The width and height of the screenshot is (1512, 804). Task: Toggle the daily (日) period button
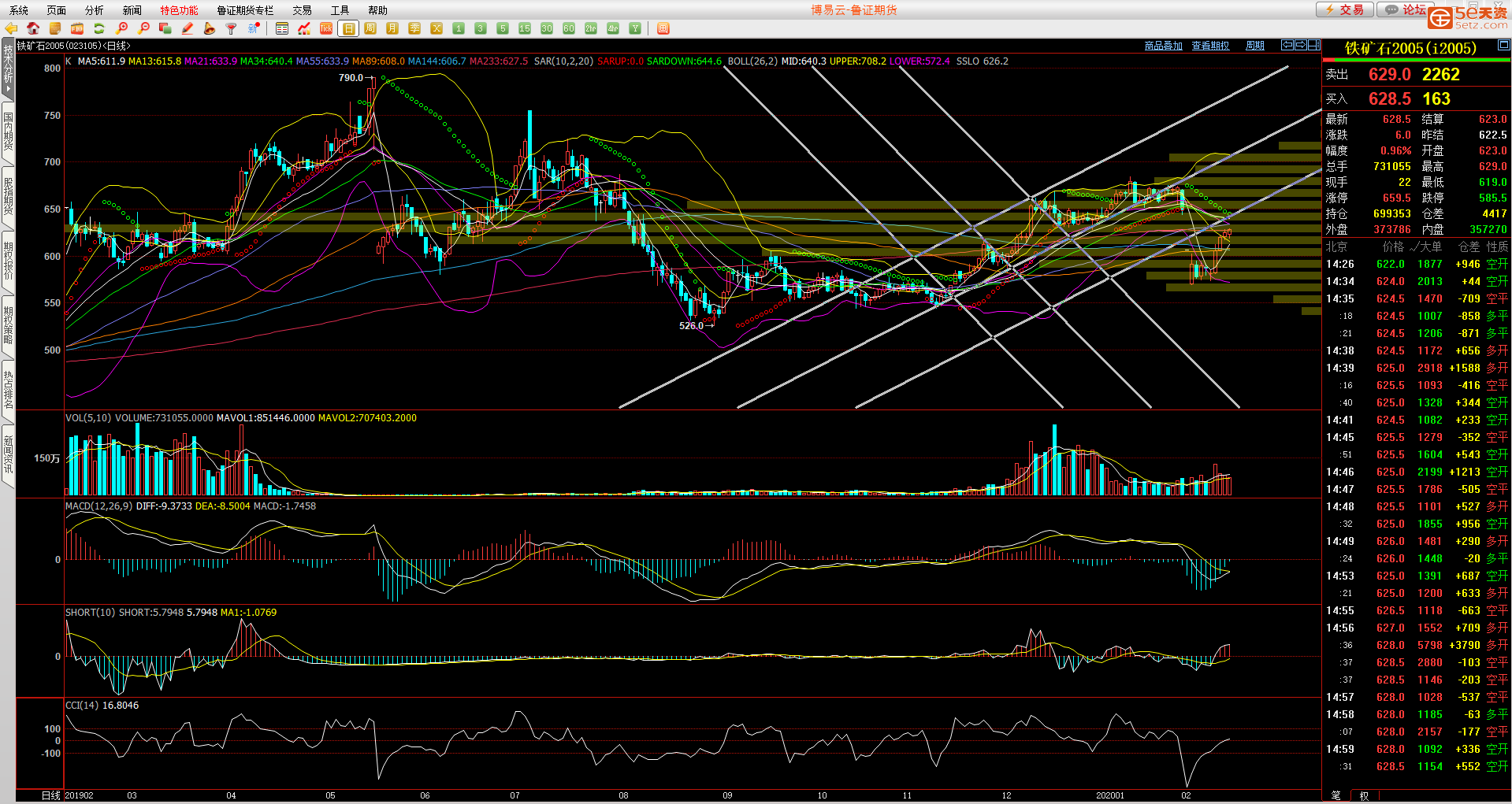pyautogui.click(x=348, y=28)
